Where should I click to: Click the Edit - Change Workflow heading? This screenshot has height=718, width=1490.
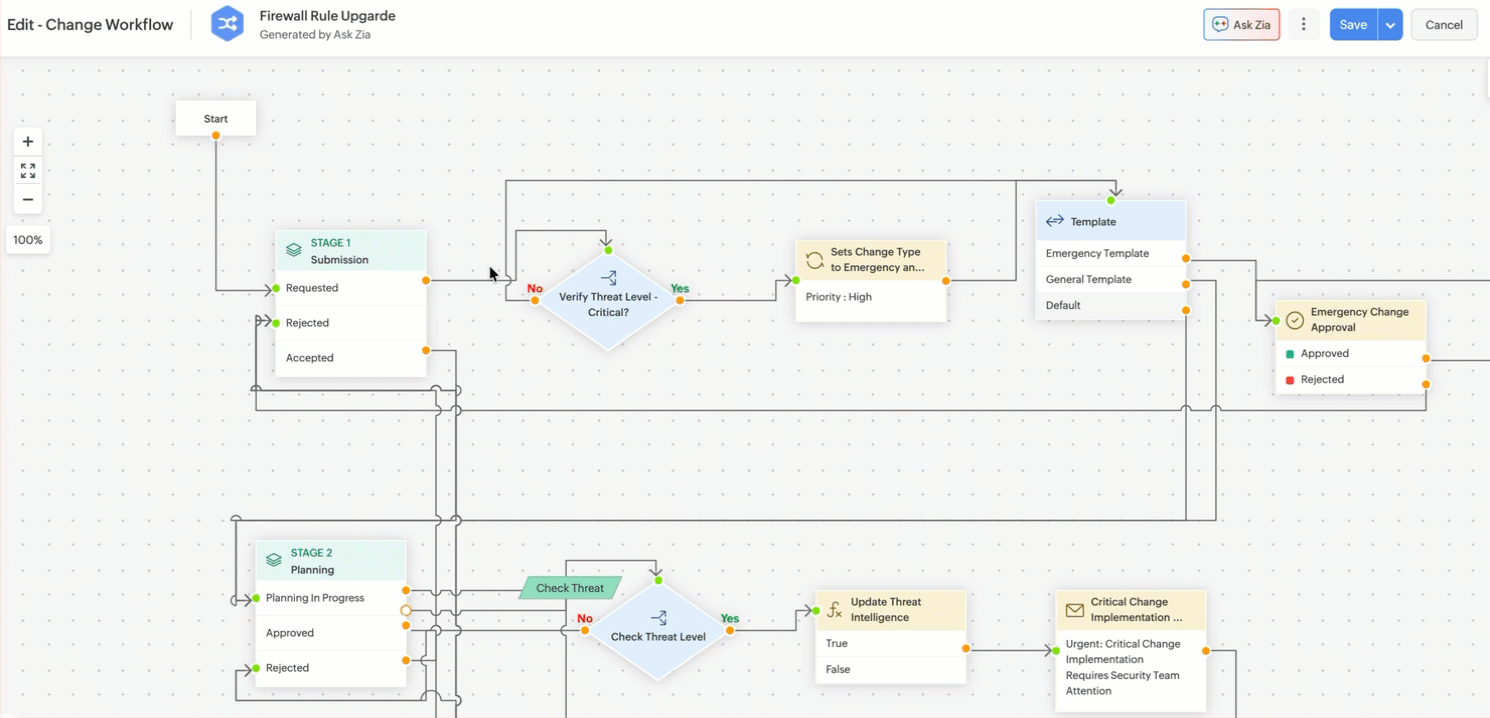(90, 25)
